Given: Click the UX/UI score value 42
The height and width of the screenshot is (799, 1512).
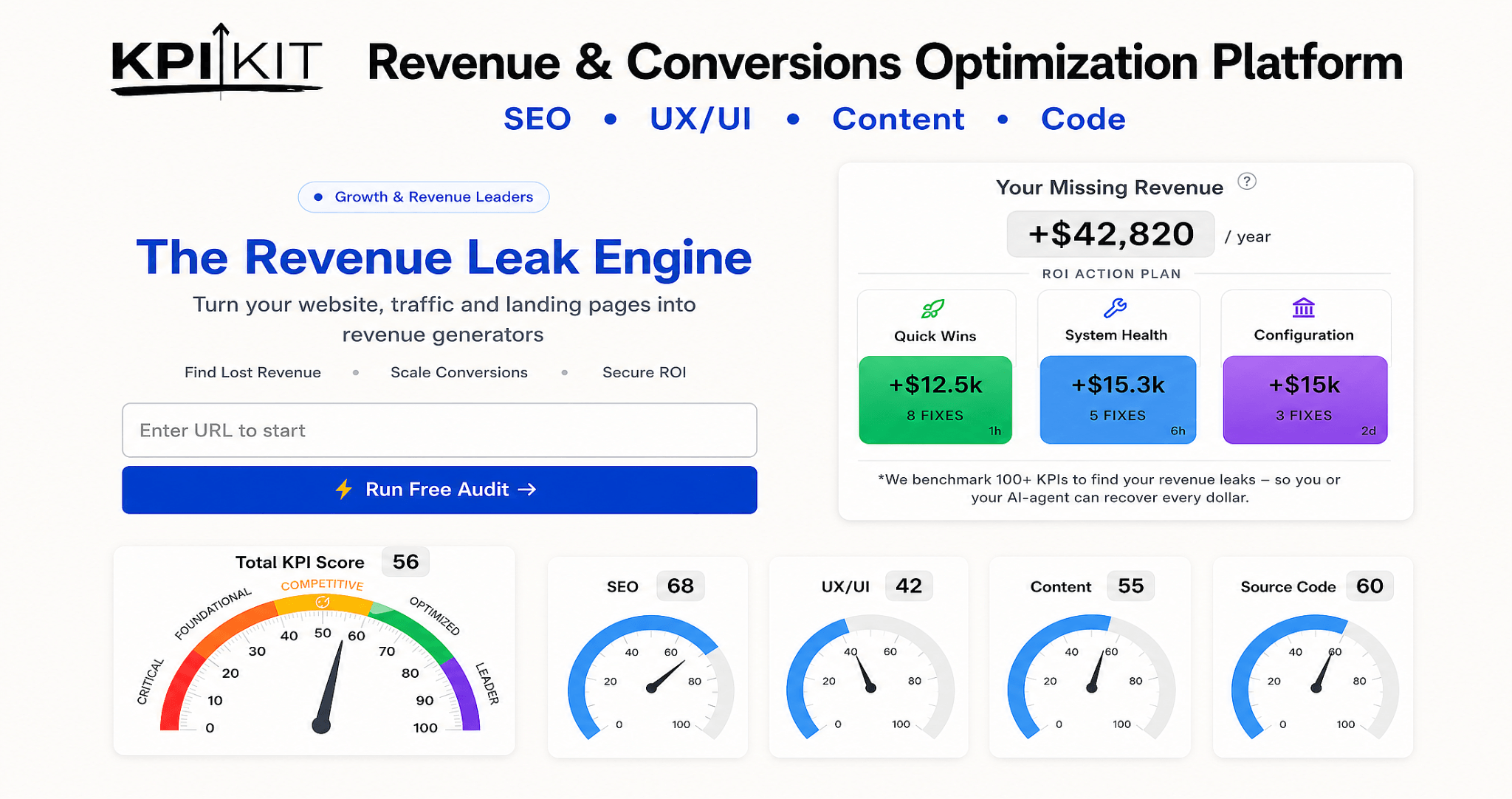Looking at the screenshot, I should [909, 586].
